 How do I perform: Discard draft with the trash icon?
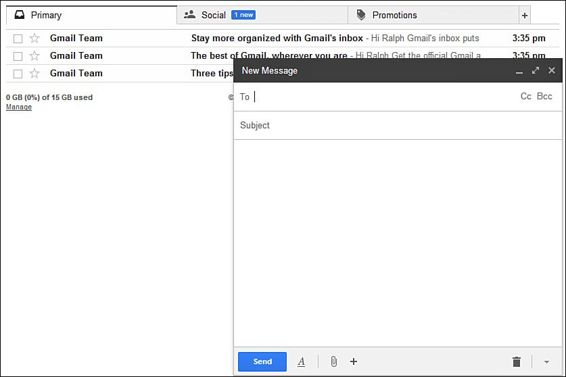517,361
